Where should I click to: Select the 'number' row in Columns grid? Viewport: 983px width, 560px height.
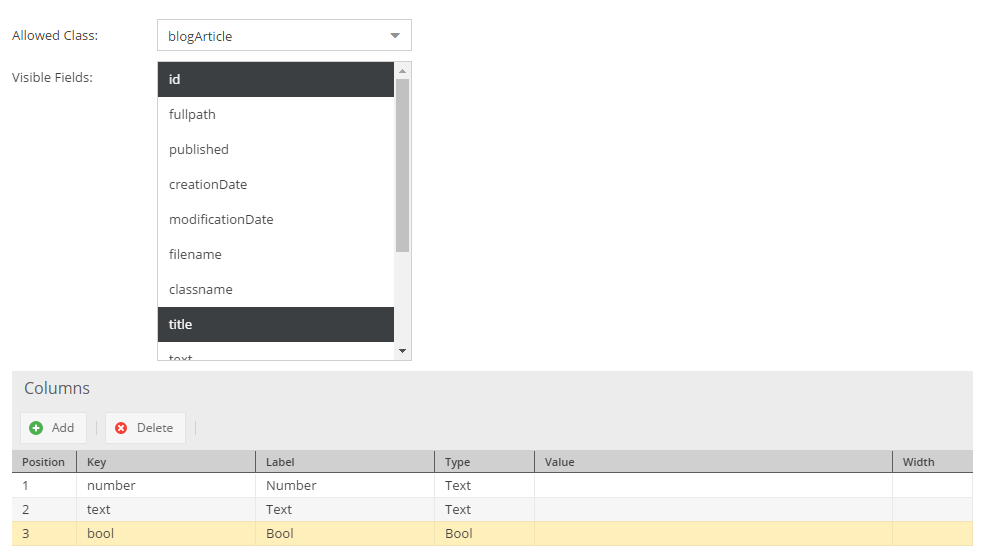(165, 485)
